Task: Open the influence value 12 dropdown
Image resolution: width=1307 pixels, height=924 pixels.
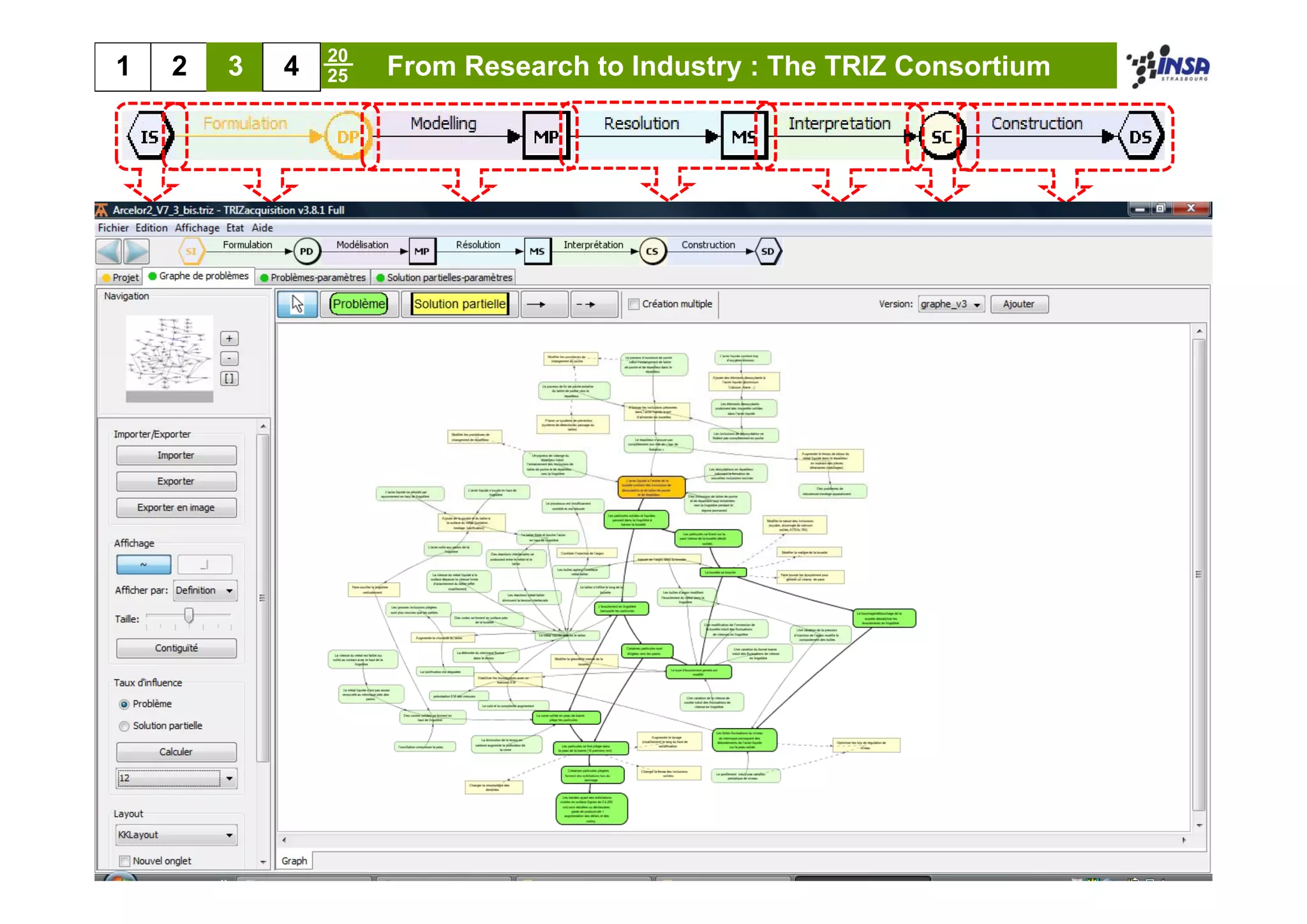Action: click(x=176, y=778)
